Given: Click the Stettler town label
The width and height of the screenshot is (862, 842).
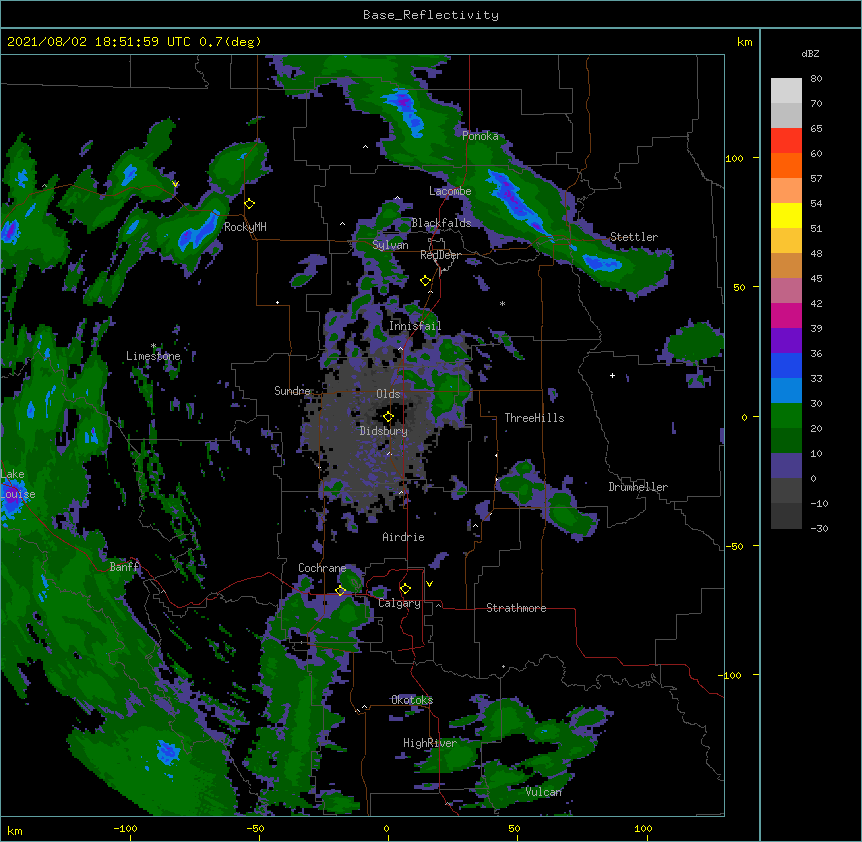Looking at the screenshot, I should 634,237.
